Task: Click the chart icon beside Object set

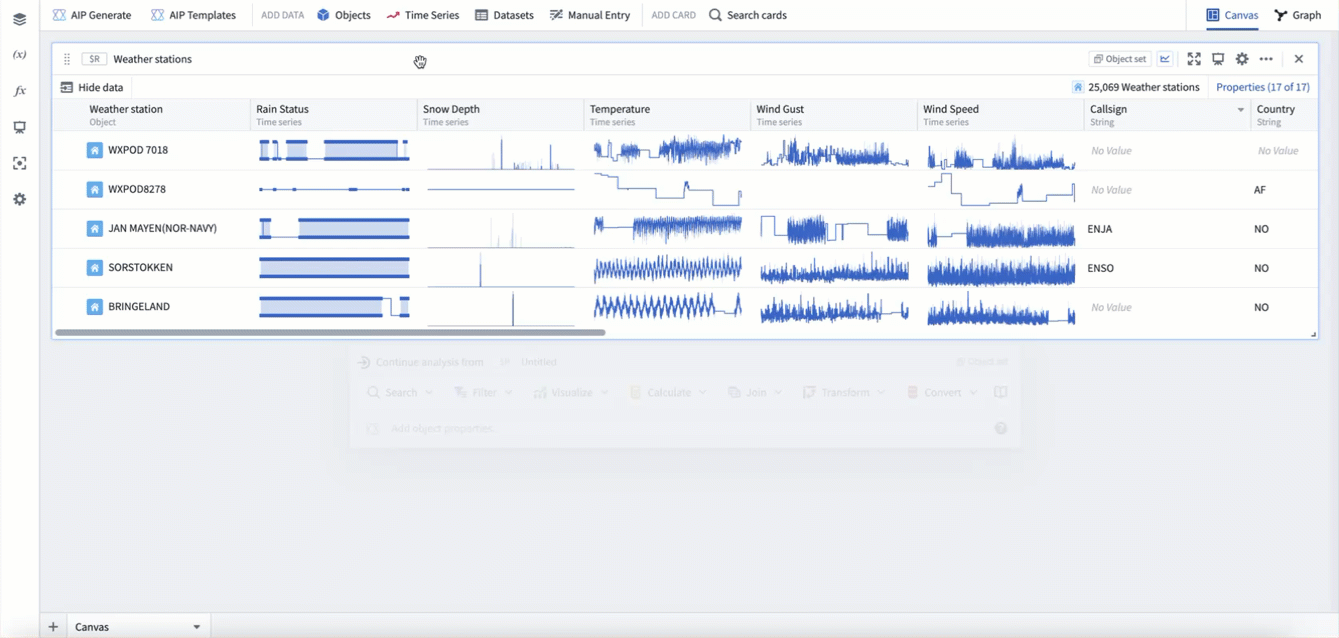Action: click(1165, 59)
